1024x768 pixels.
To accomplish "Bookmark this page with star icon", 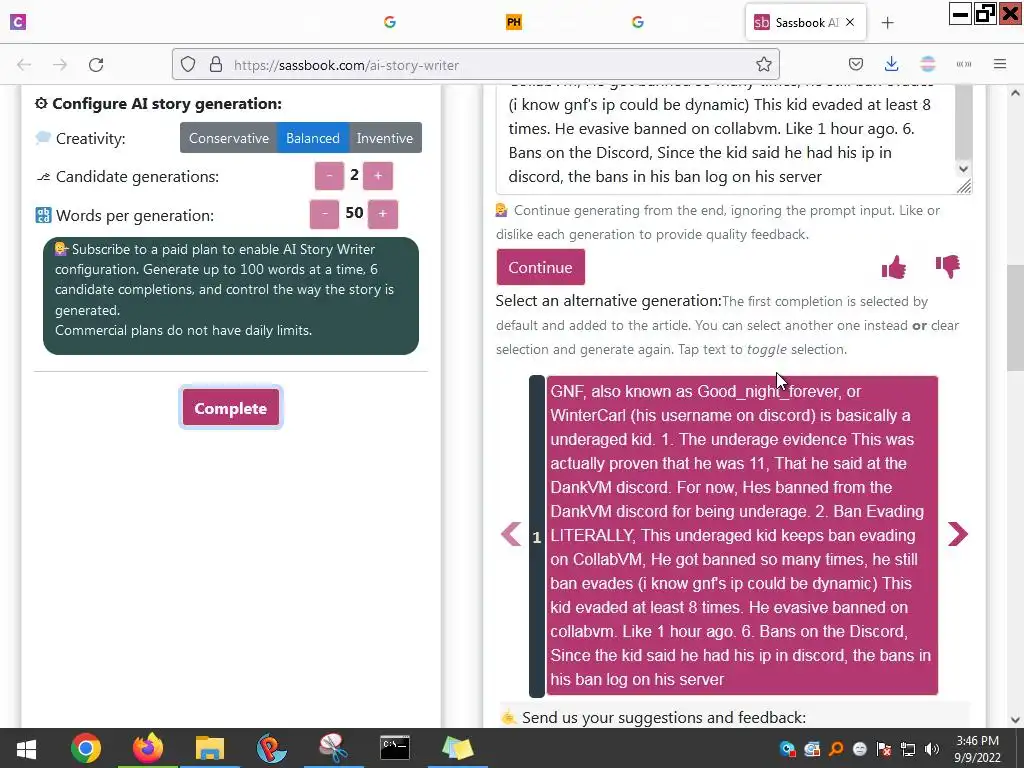I will (763, 65).
